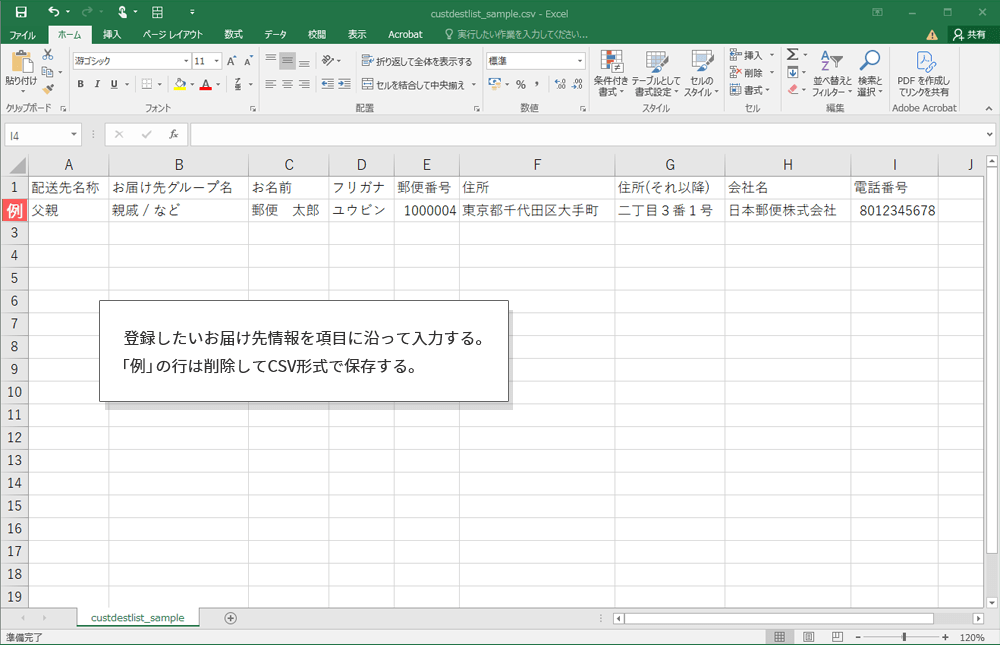The height and width of the screenshot is (645, 1000).
Task: Toggle wrap text for cell contents
Action: click(417, 61)
